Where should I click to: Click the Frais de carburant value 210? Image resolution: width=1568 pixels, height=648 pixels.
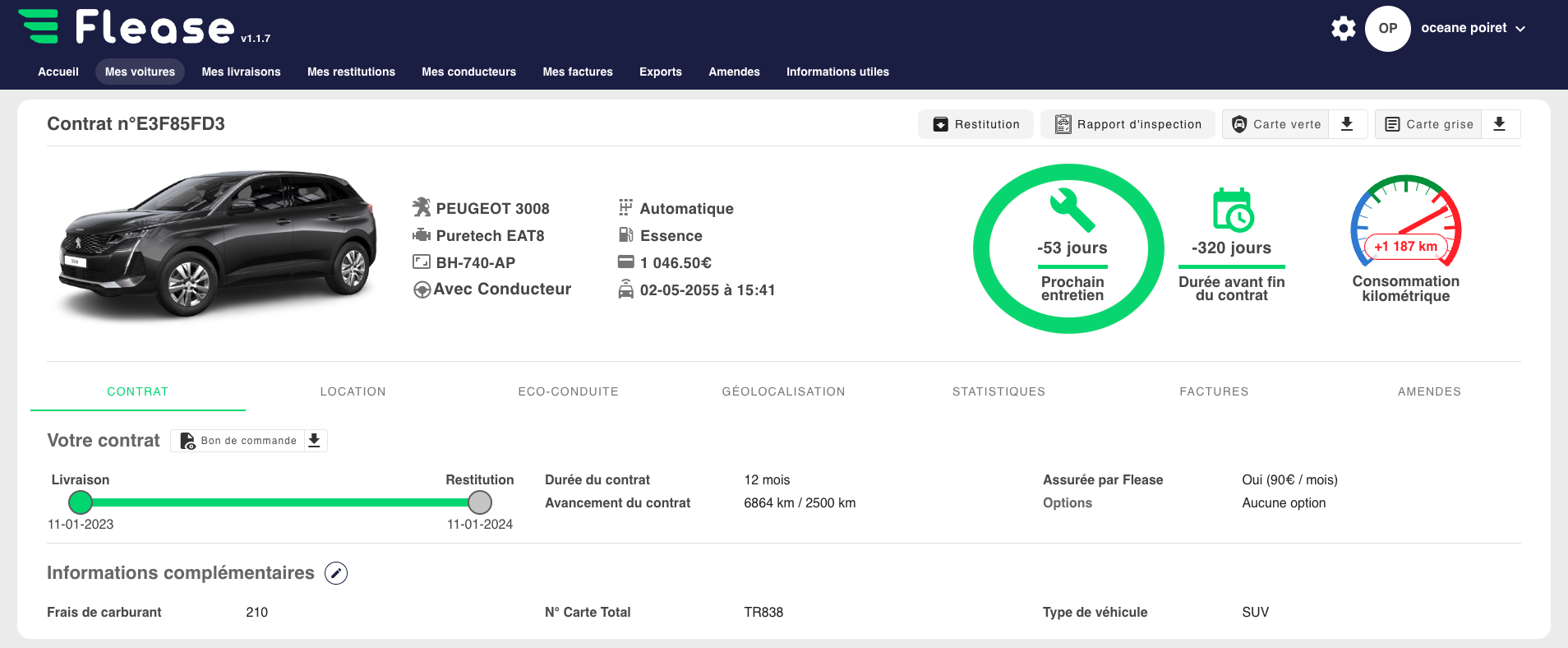256,612
